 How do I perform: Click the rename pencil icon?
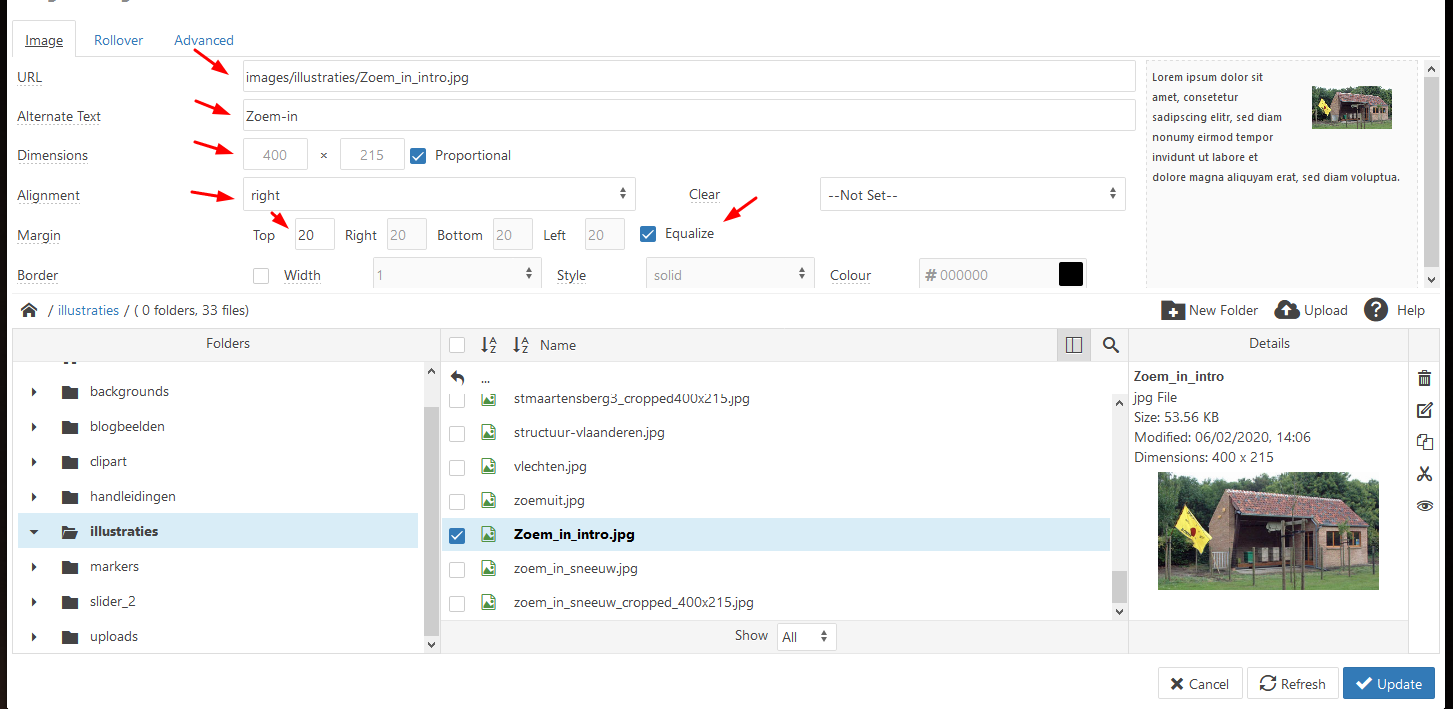(1425, 410)
